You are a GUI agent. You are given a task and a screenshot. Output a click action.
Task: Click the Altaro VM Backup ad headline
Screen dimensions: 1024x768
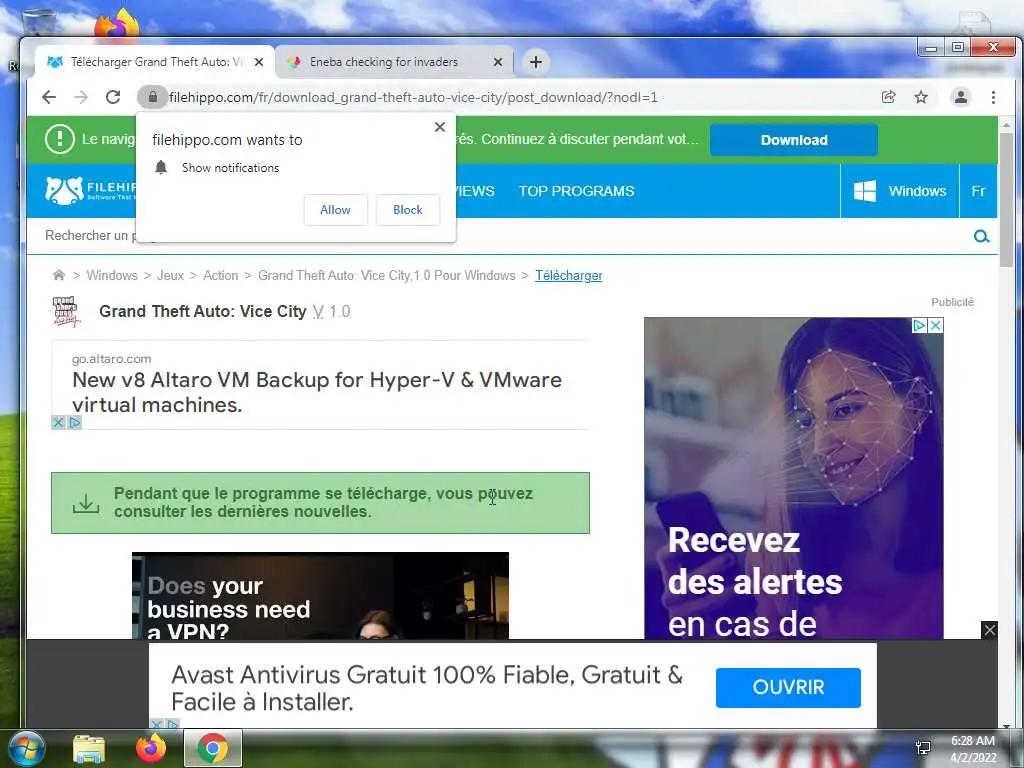[x=317, y=392]
